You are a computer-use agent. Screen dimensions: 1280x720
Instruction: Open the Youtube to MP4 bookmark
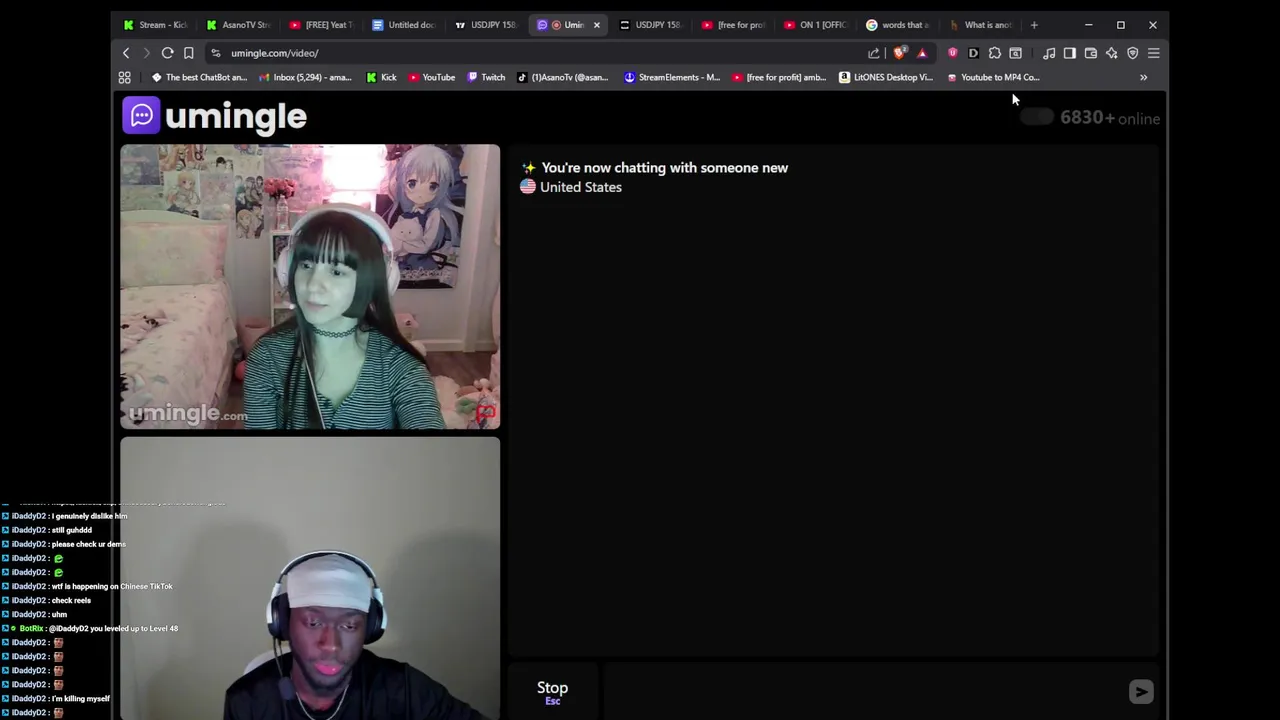992,77
